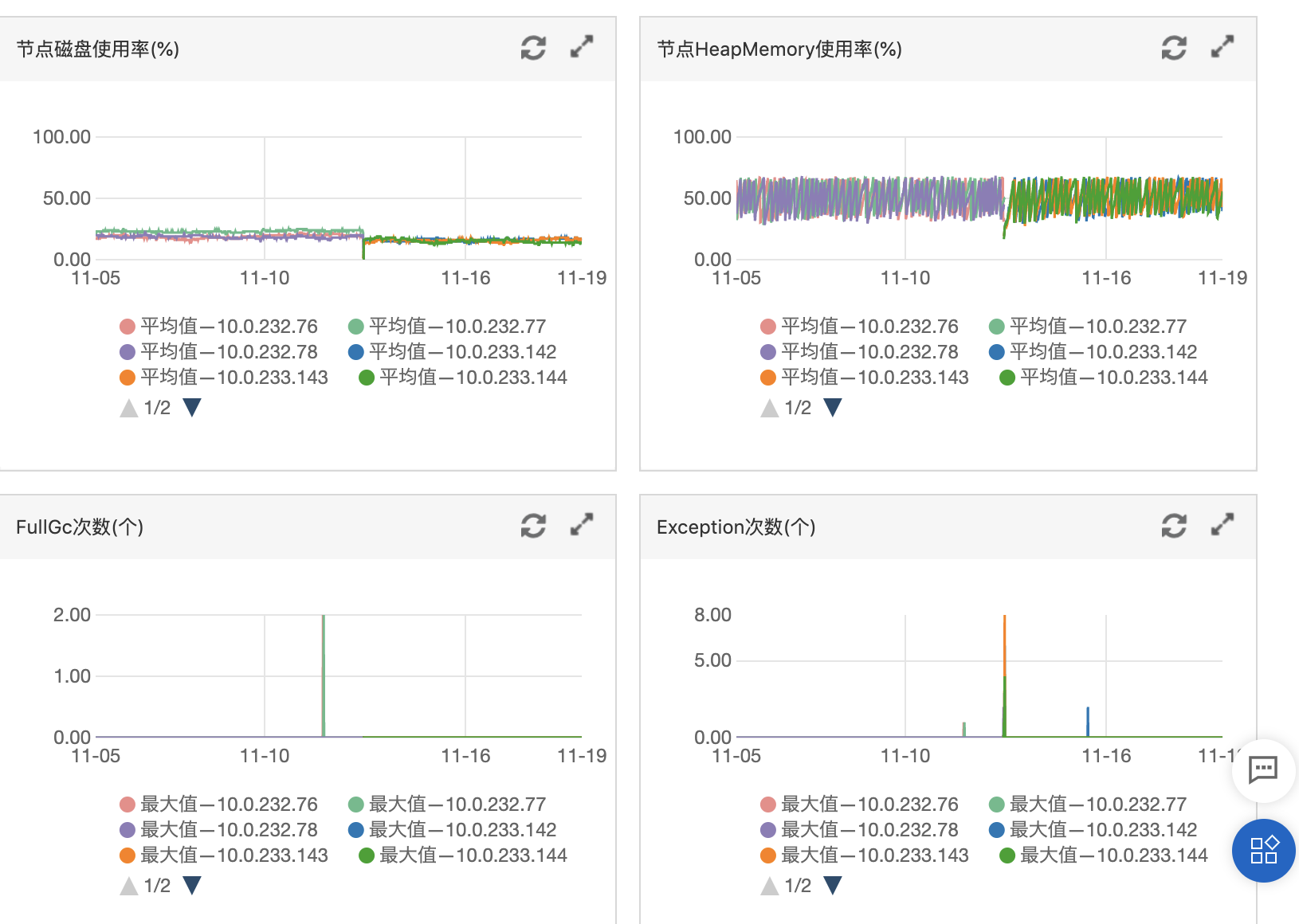Viewport: 1299px width, 924px height.
Task: Toggle 最大值—10.0.232.77 series in Exception chart
Action: tap(1088, 805)
